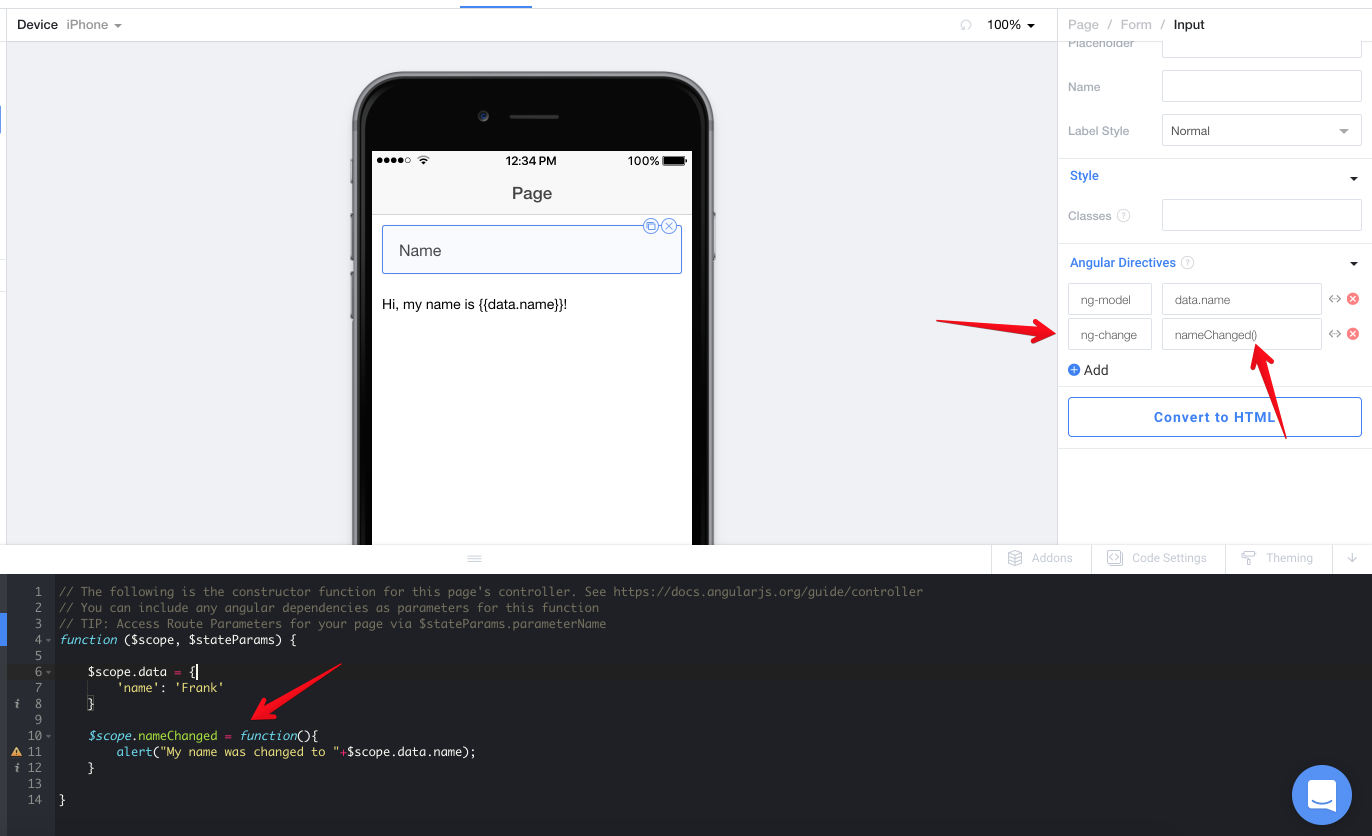Fold the function at line 4
1372x836 pixels.
pyautogui.click(x=48, y=640)
